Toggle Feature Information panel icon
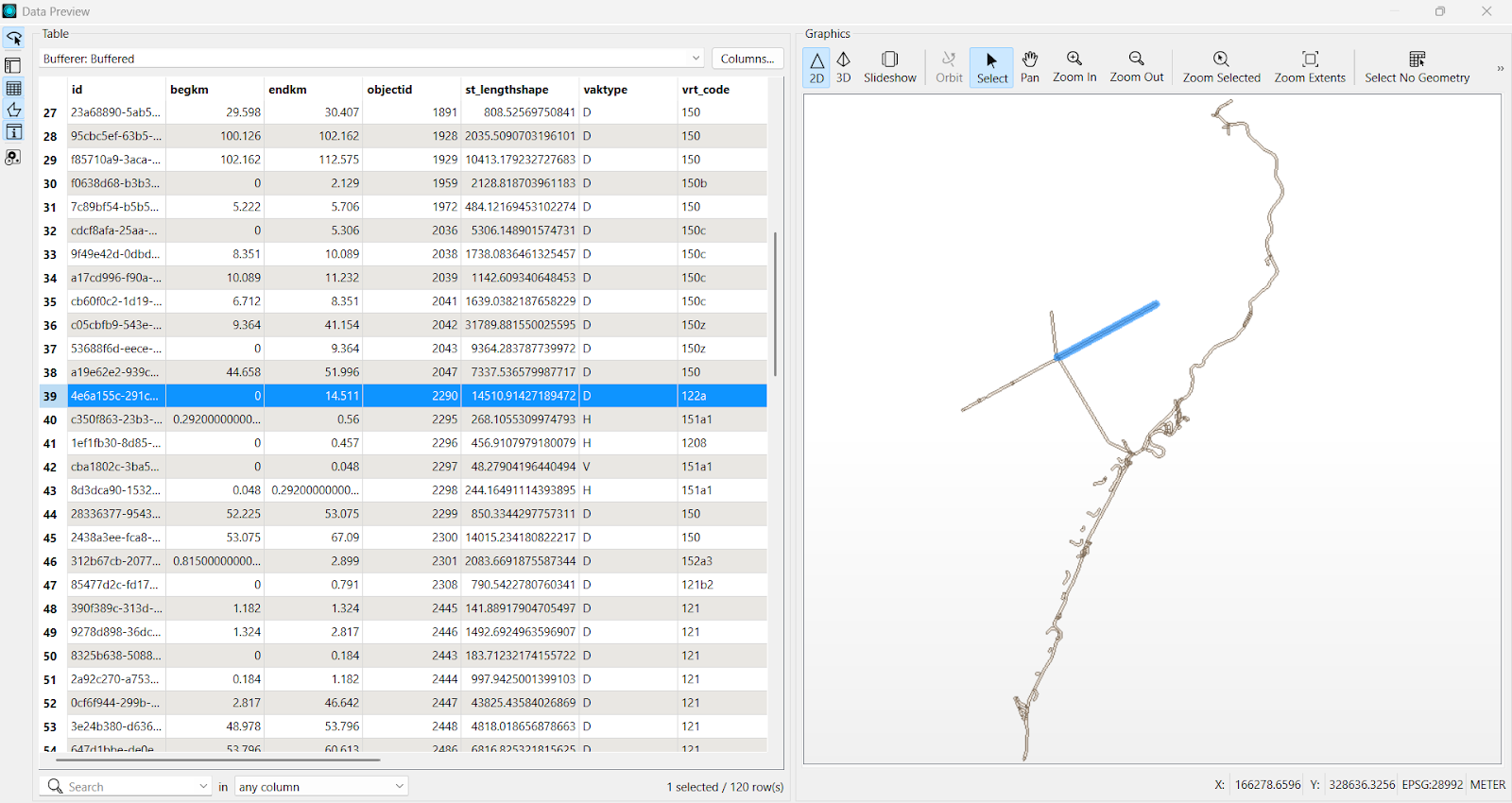Screen dimensions: 1512x803 pos(13,132)
